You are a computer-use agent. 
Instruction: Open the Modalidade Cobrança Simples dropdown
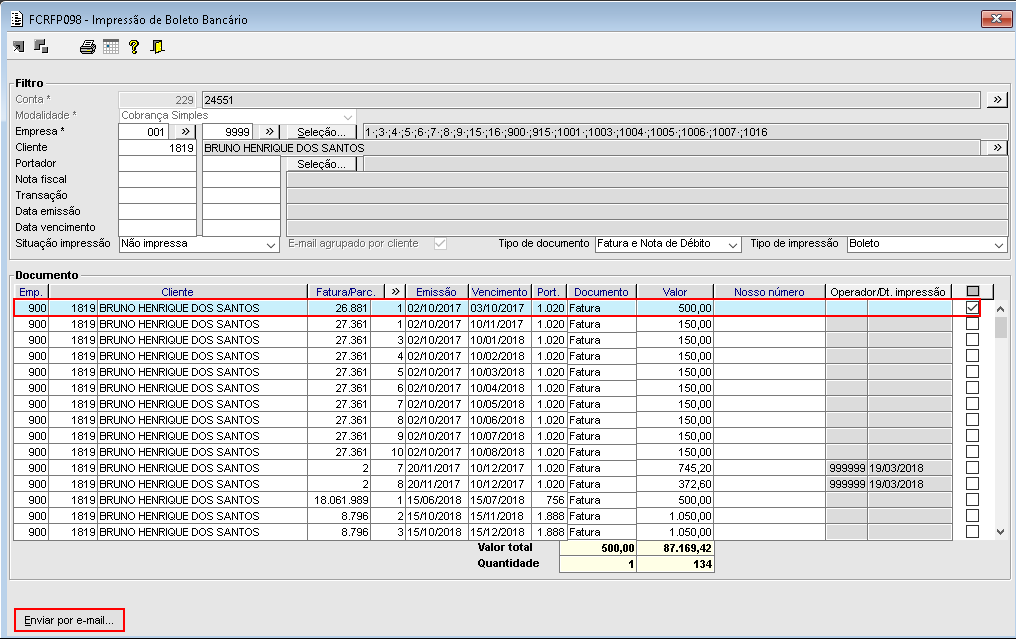tap(348, 116)
